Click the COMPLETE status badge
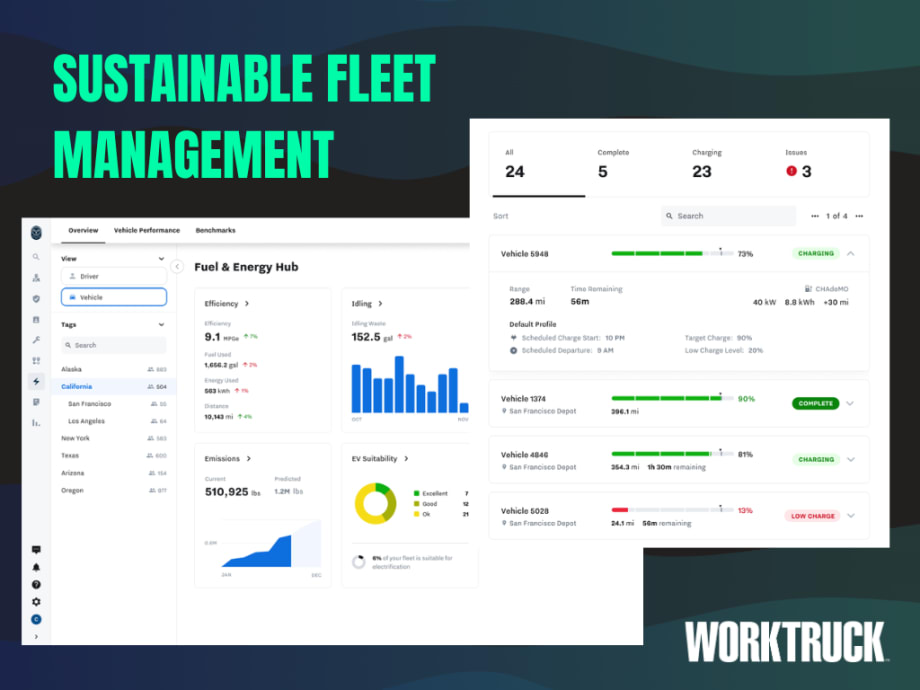The image size is (920, 690). pyautogui.click(x=816, y=403)
